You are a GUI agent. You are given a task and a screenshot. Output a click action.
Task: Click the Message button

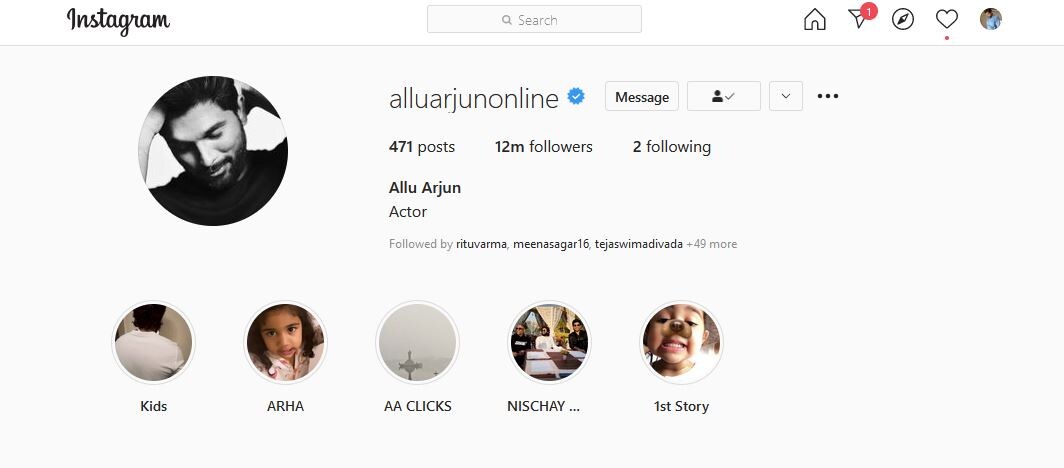click(642, 96)
